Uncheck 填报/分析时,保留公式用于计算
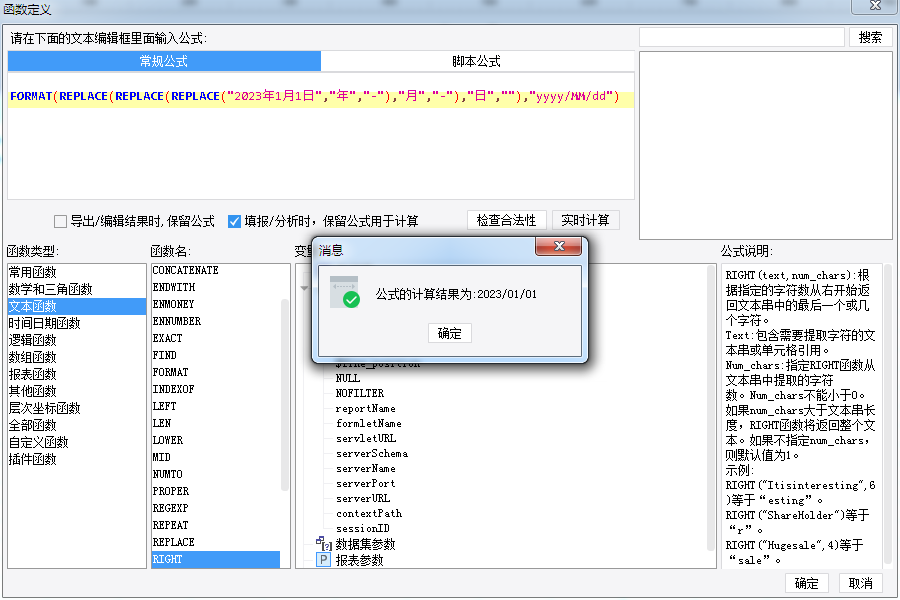 point(234,221)
